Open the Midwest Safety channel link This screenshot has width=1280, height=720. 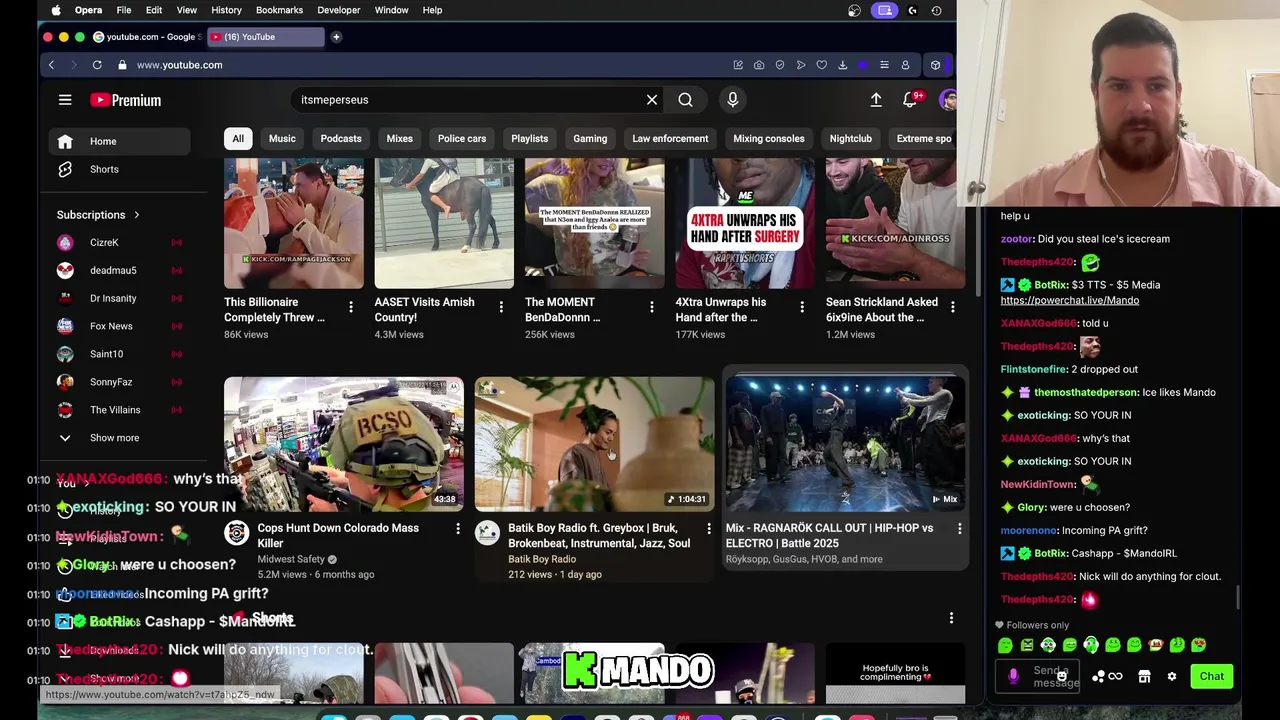[291, 560]
